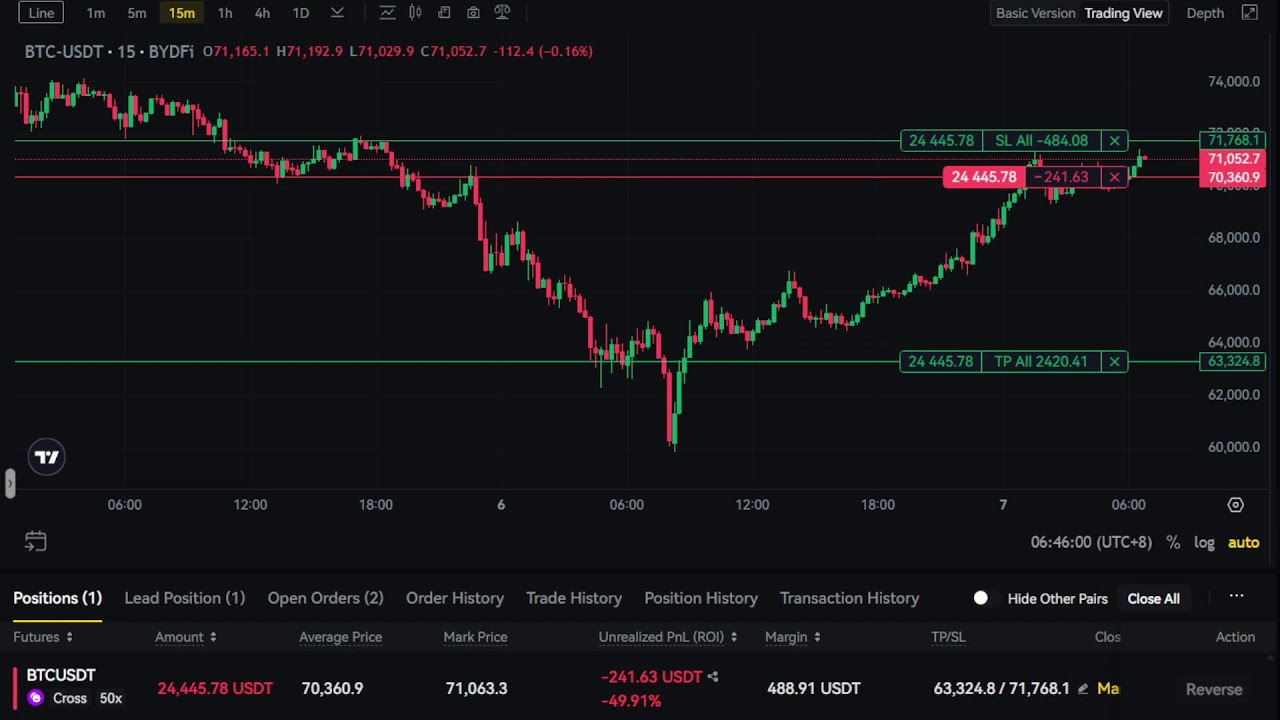
Task: Open the Trade History tab
Action: [x=574, y=598]
